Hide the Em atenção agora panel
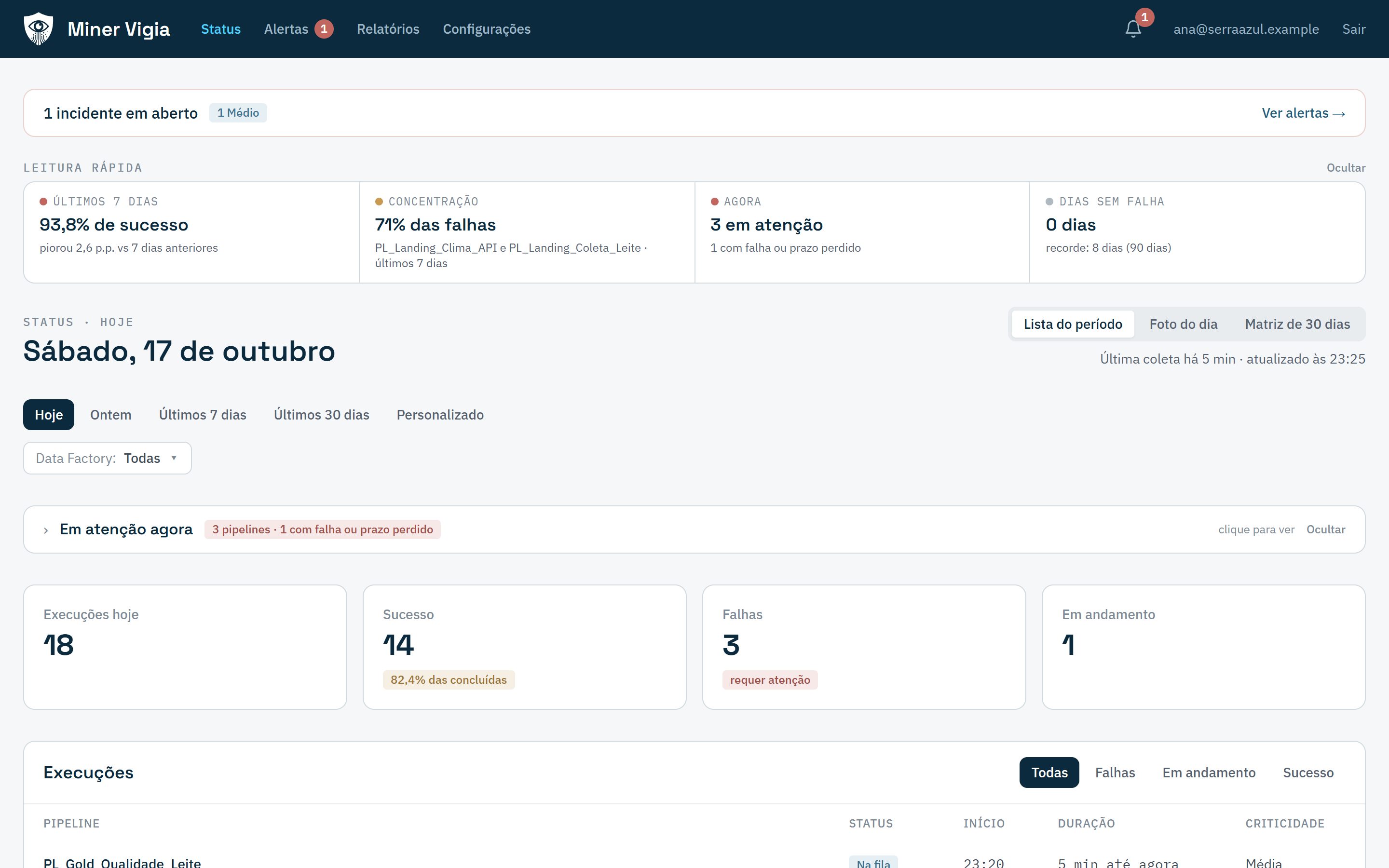Screen dimensions: 1389x868 [x=1325, y=529]
